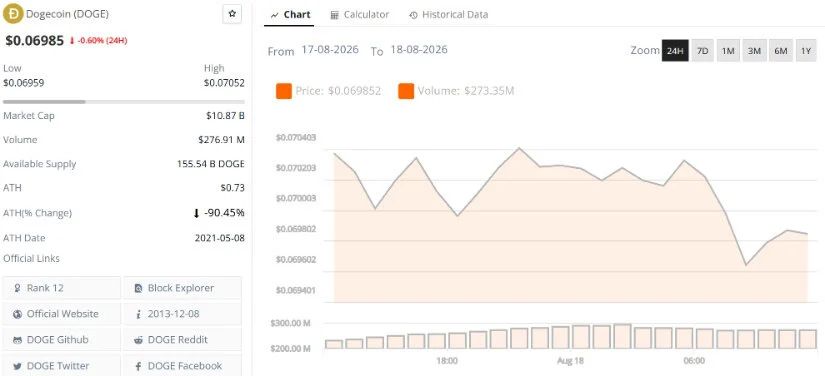The height and width of the screenshot is (376, 825).
Task: Set chart zoom to 1Y
Action: coord(806,51)
